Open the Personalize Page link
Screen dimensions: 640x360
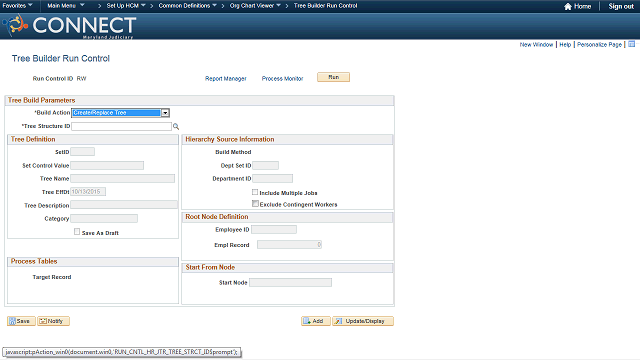[599, 44]
